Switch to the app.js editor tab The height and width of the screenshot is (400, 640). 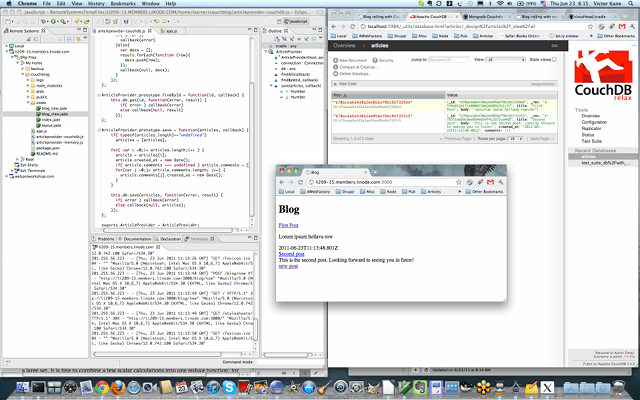[x=169, y=31]
